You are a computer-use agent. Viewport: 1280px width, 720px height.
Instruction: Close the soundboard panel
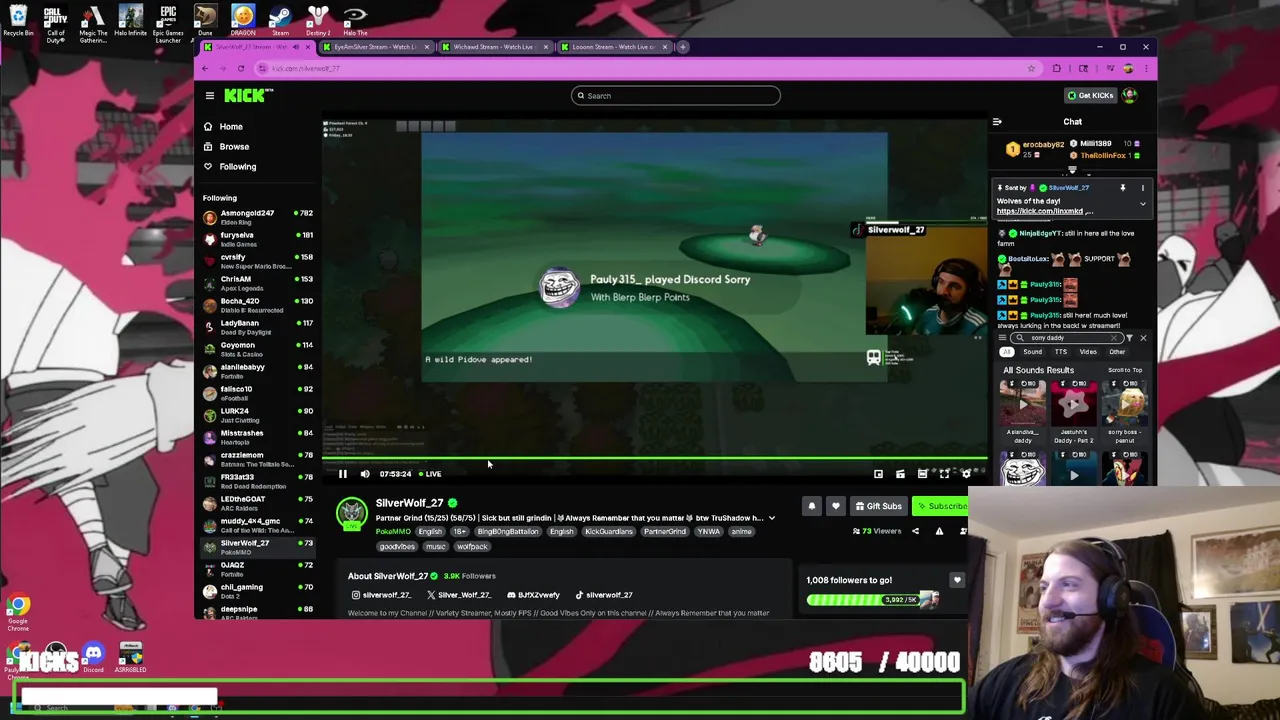tap(1143, 338)
